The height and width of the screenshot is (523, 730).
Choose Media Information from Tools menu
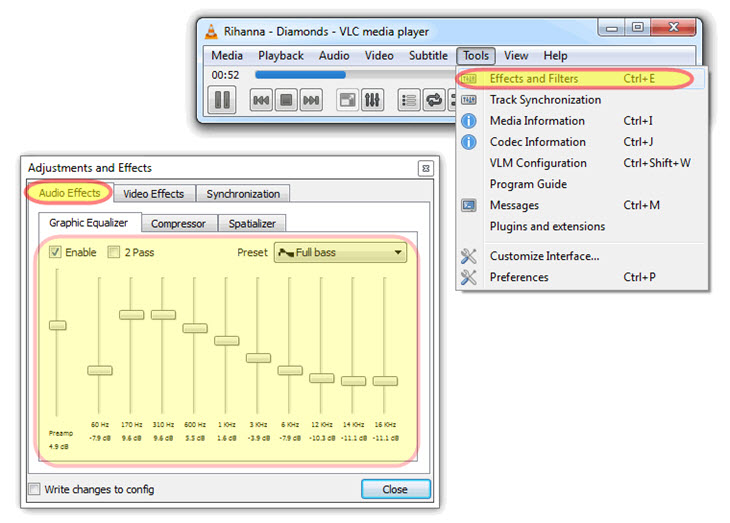[x=581, y=121]
